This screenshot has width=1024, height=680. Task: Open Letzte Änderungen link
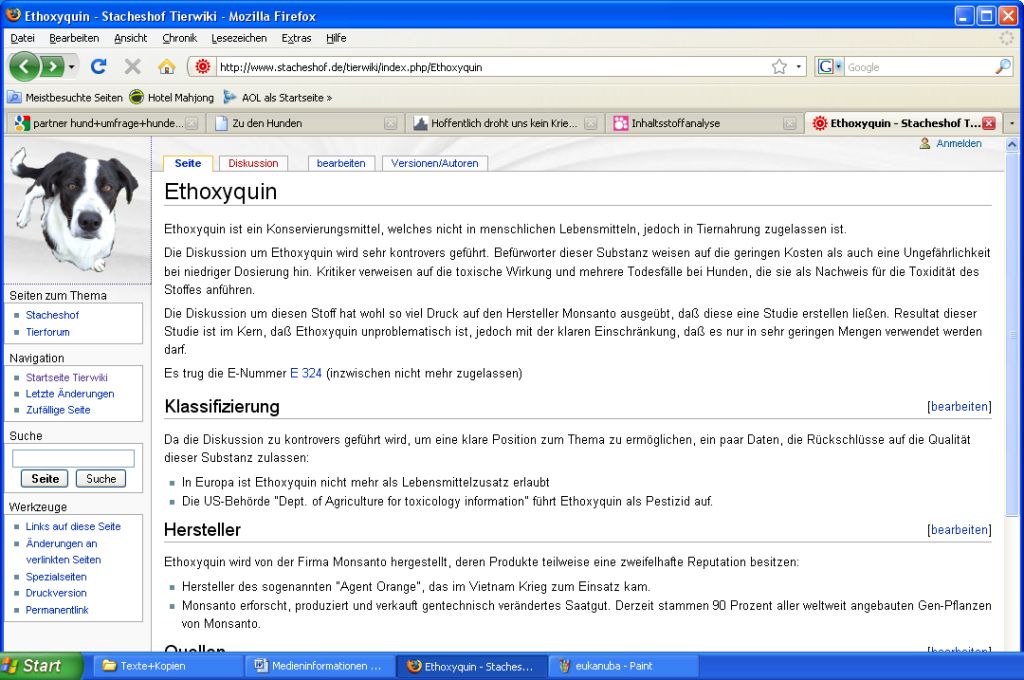pyautogui.click(x=70, y=393)
